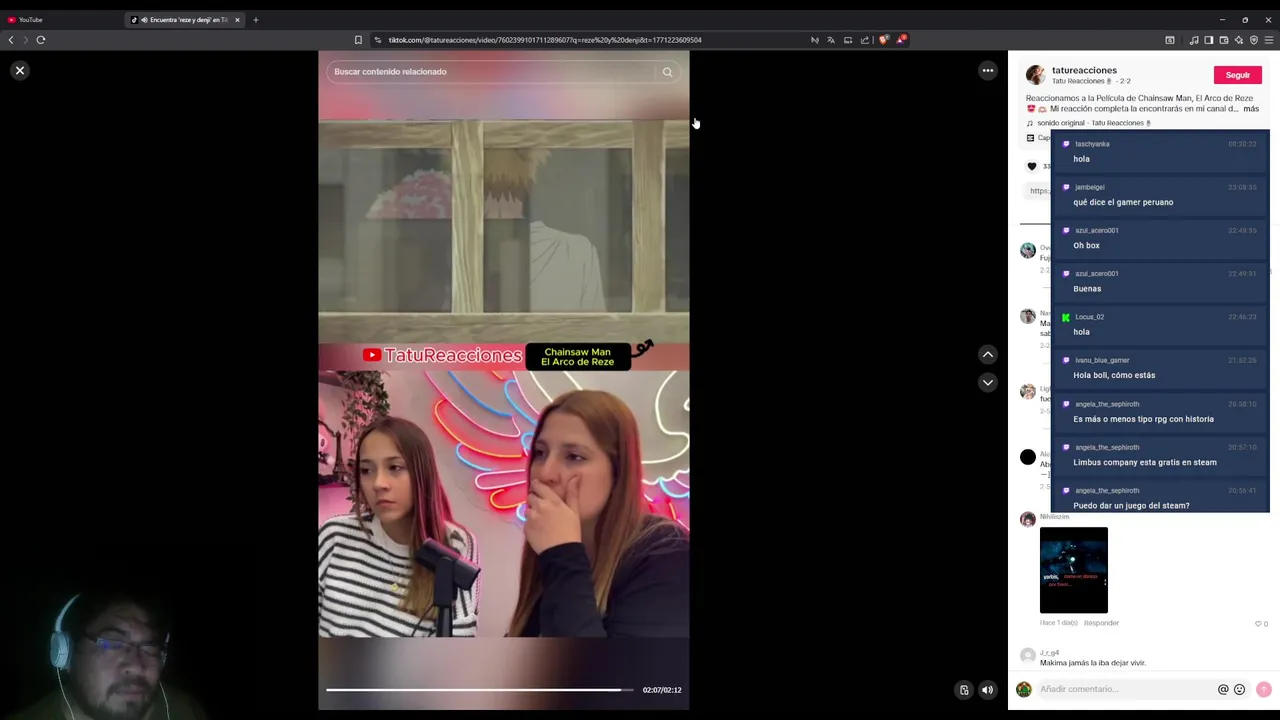1280x720 pixels.
Task: Click the cast screen icon in address bar
Action: (x=848, y=40)
